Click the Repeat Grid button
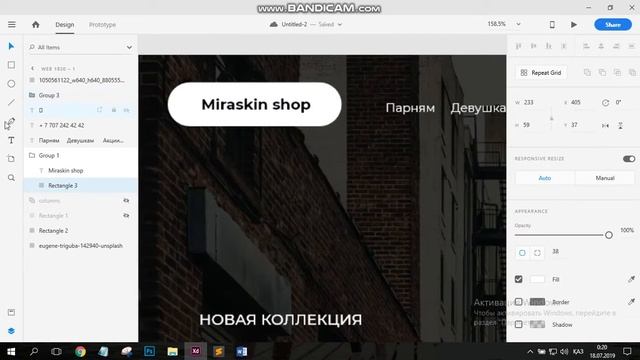Image resolution: width=640 pixels, height=360 pixels. (x=541, y=73)
